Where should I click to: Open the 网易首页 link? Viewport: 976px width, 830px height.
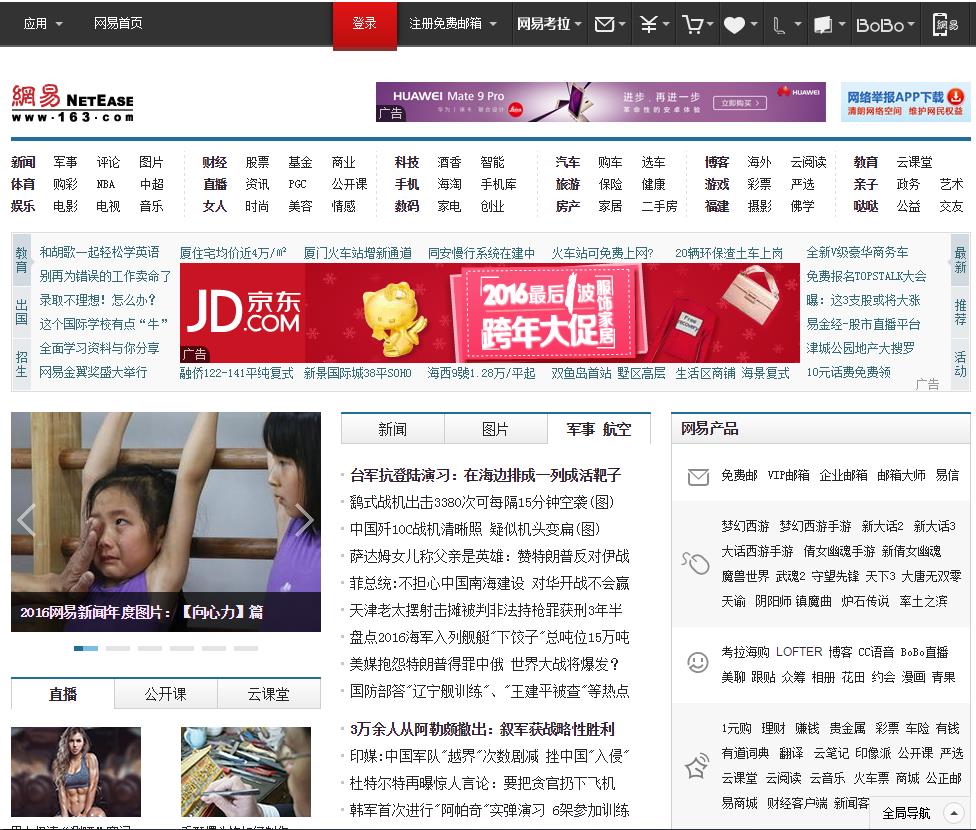tap(118, 24)
